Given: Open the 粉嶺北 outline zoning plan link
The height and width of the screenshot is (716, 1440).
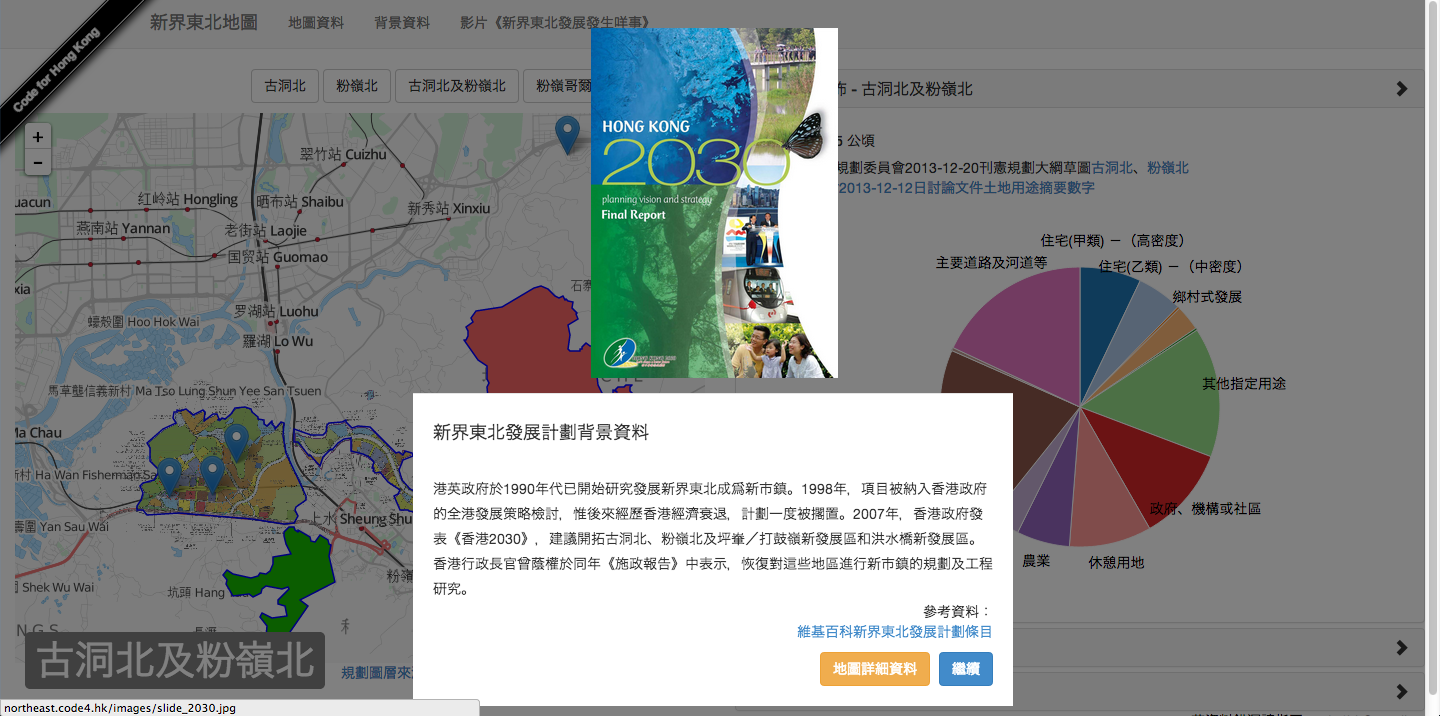Looking at the screenshot, I should pos(1168,168).
